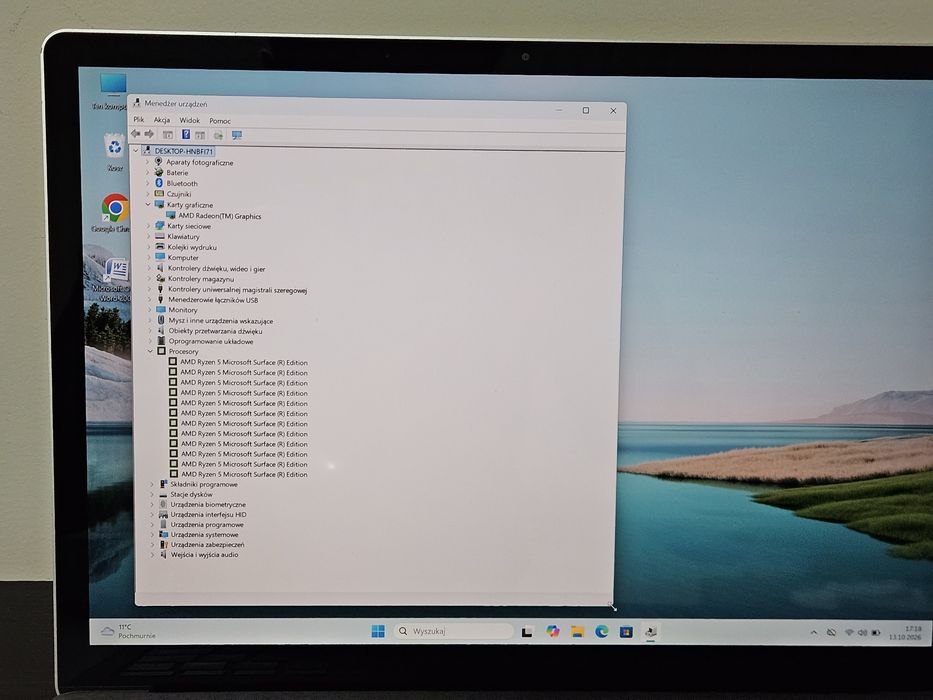This screenshot has width=933, height=700.
Task: Click the Device Manager taskbar icon
Action: [x=651, y=632]
